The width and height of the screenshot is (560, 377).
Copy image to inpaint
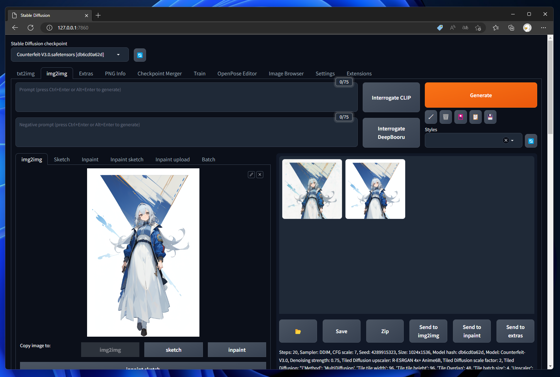click(x=237, y=350)
